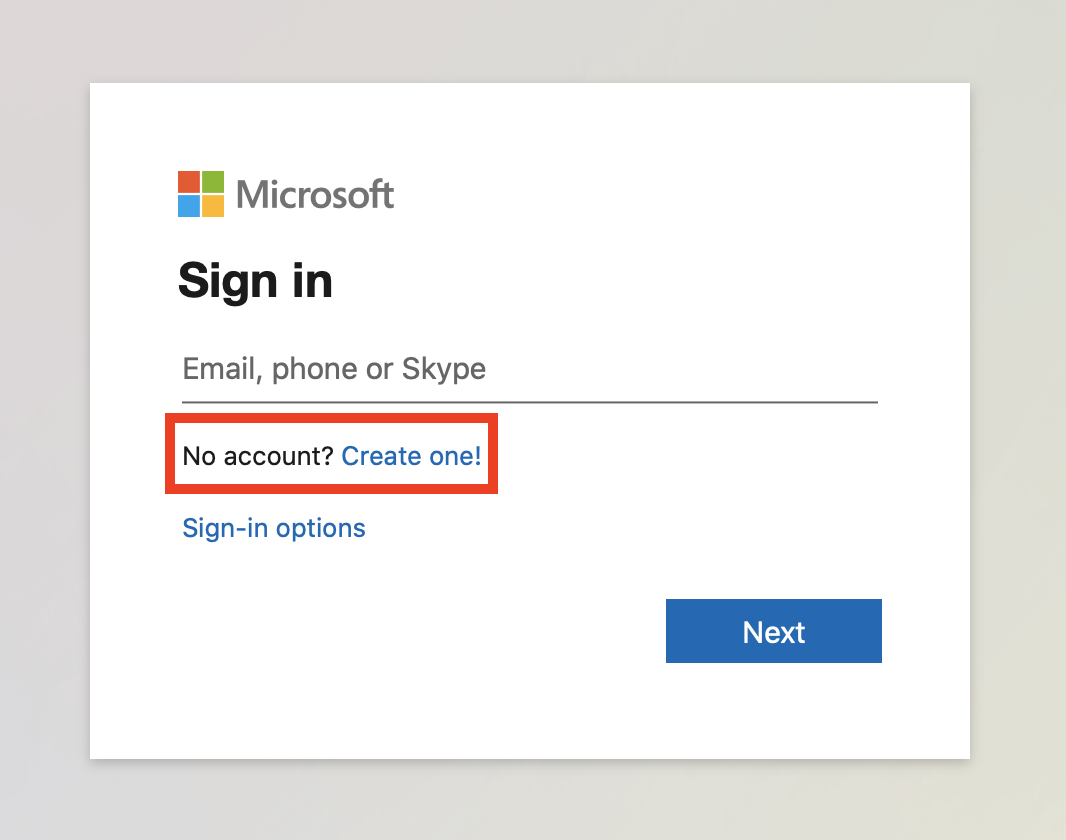Click the word Skype in the placeholder

click(x=444, y=369)
